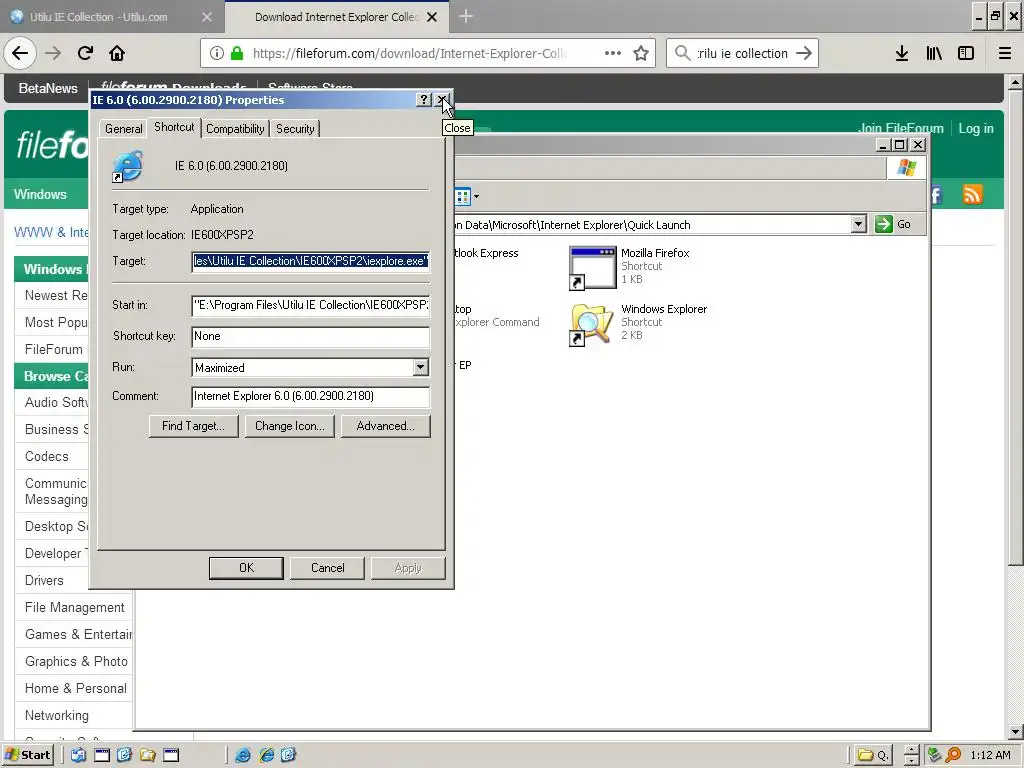The height and width of the screenshot is (768, 1024).
Task: Open the Graphics & Photo category
Action: click(x=76, y=661)
